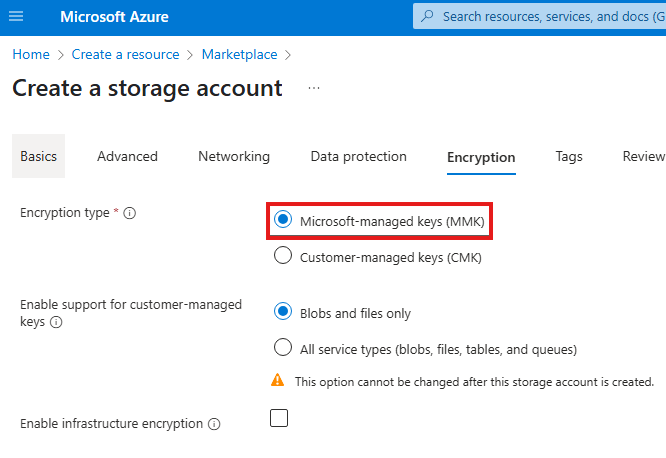Return to Marketplace breadcrumb
The image size is (666, 458).
240,54
